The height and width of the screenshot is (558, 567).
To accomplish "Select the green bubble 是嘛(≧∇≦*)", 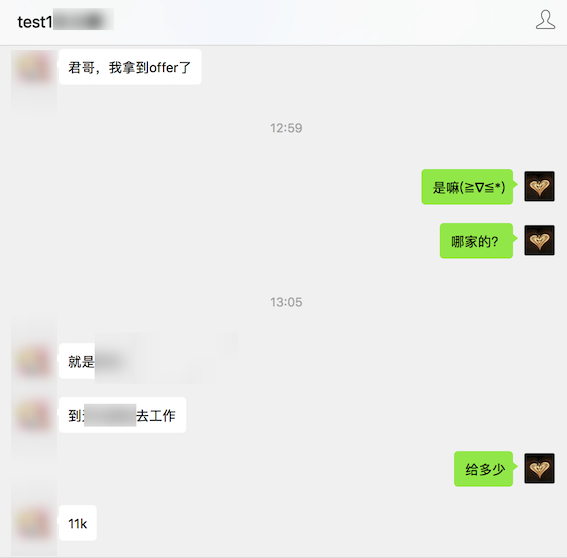I will [468, 187].
